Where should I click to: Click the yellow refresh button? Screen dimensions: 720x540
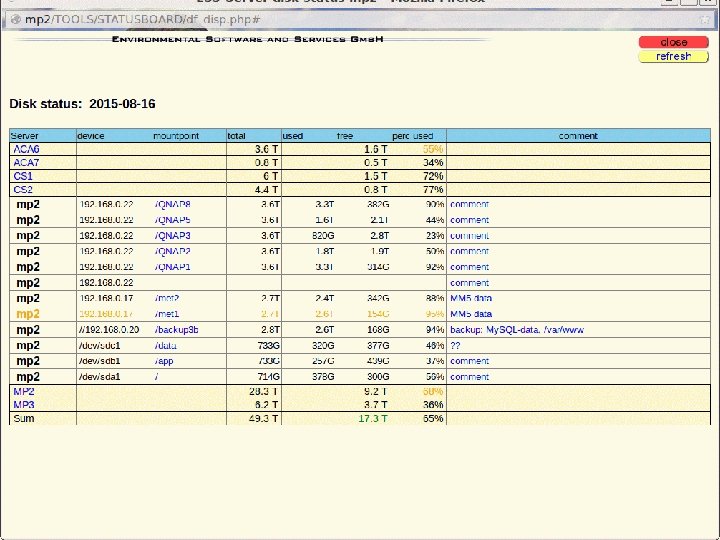[674, 56]
